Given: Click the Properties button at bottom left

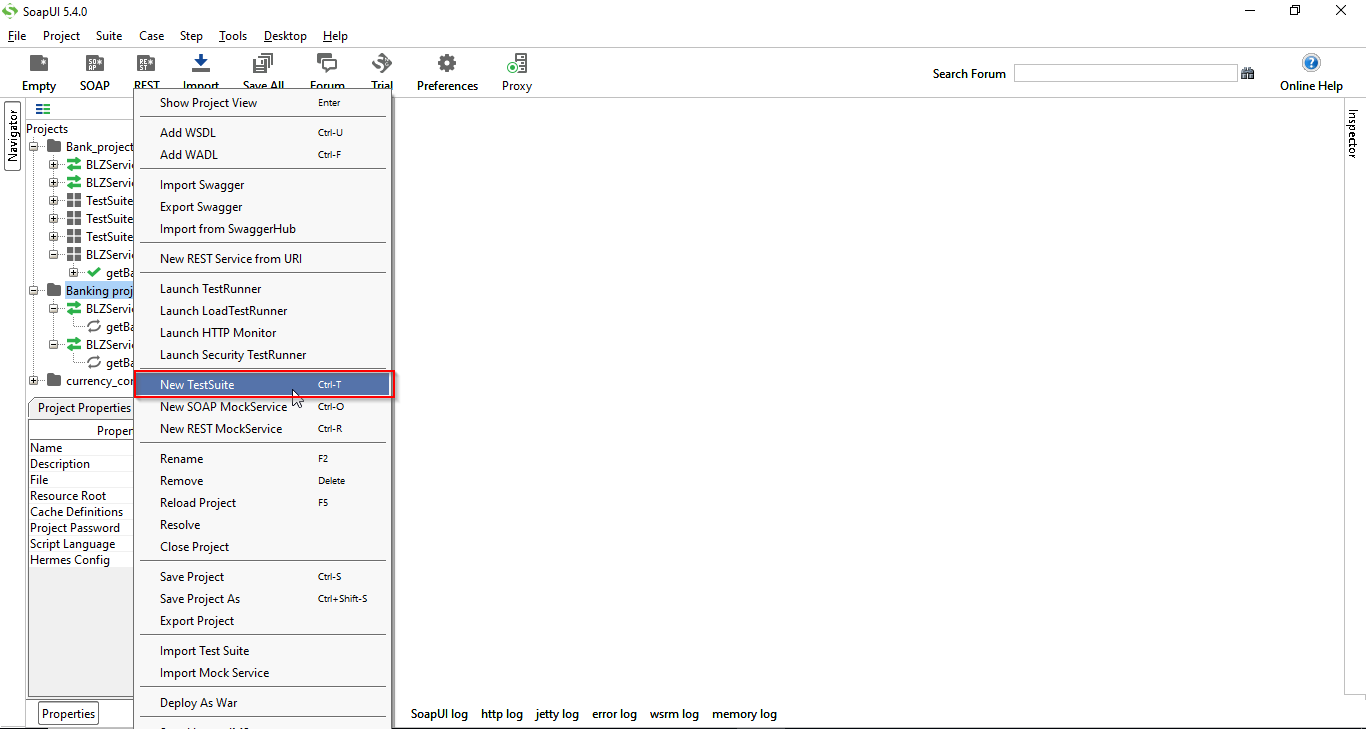Looking at the screenshot, I should point(67,713).
